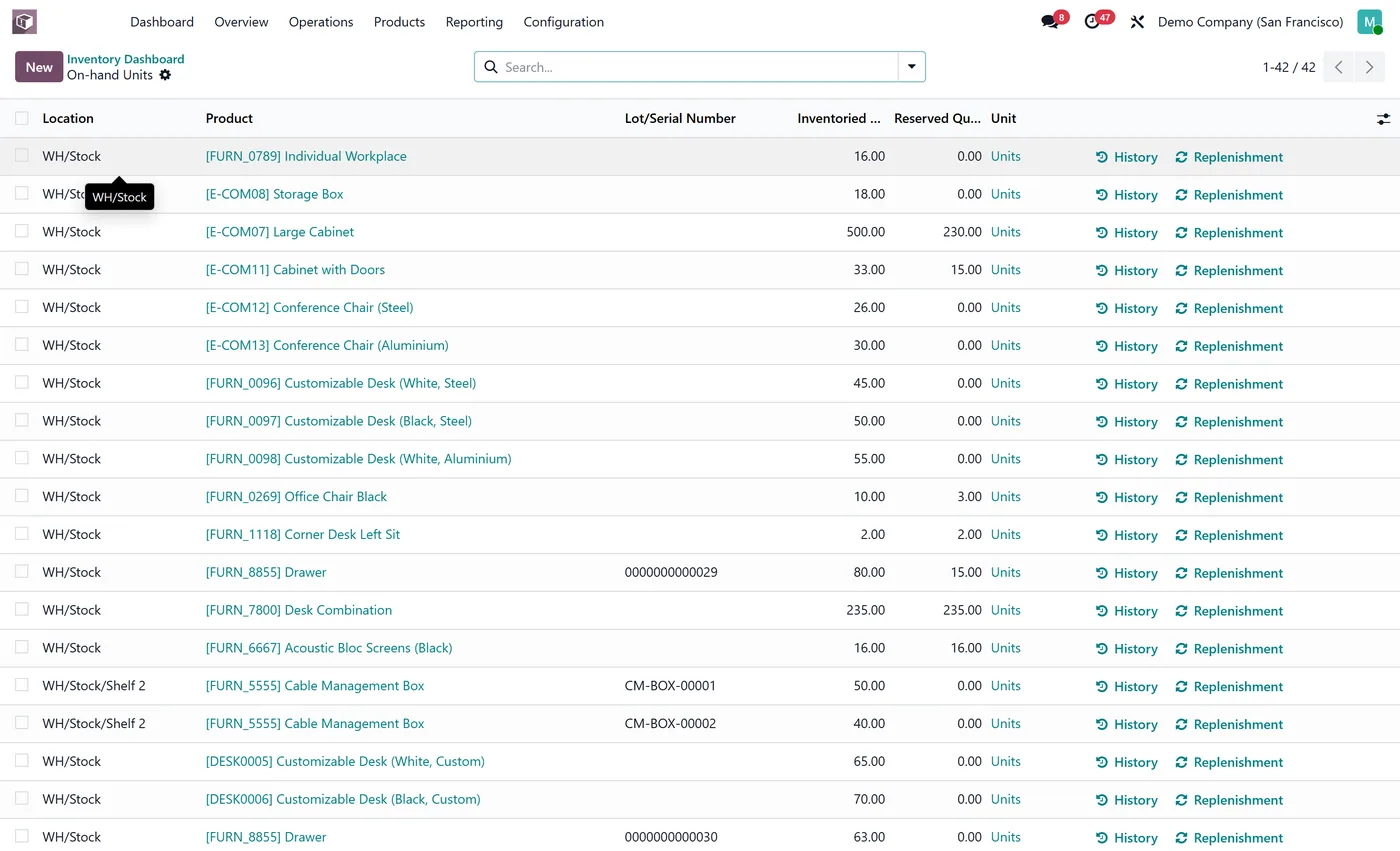Click the first WH/Stock/Shelf 2 location cell

94,686
